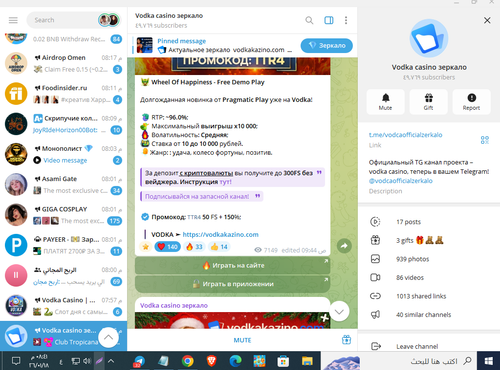Open the PAYEER chat
The width and height of the screenshot is (500, 370).
click(63, 245)
